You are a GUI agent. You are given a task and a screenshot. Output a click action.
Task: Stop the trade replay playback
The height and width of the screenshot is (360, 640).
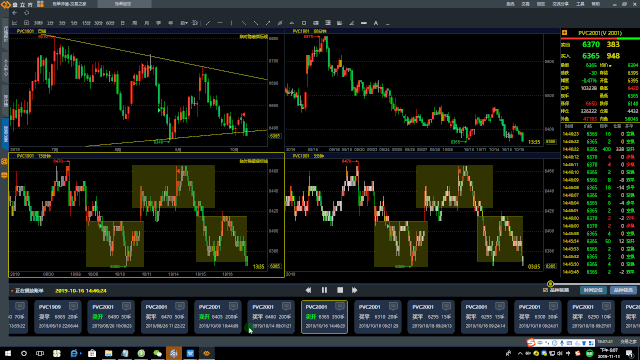340,290
